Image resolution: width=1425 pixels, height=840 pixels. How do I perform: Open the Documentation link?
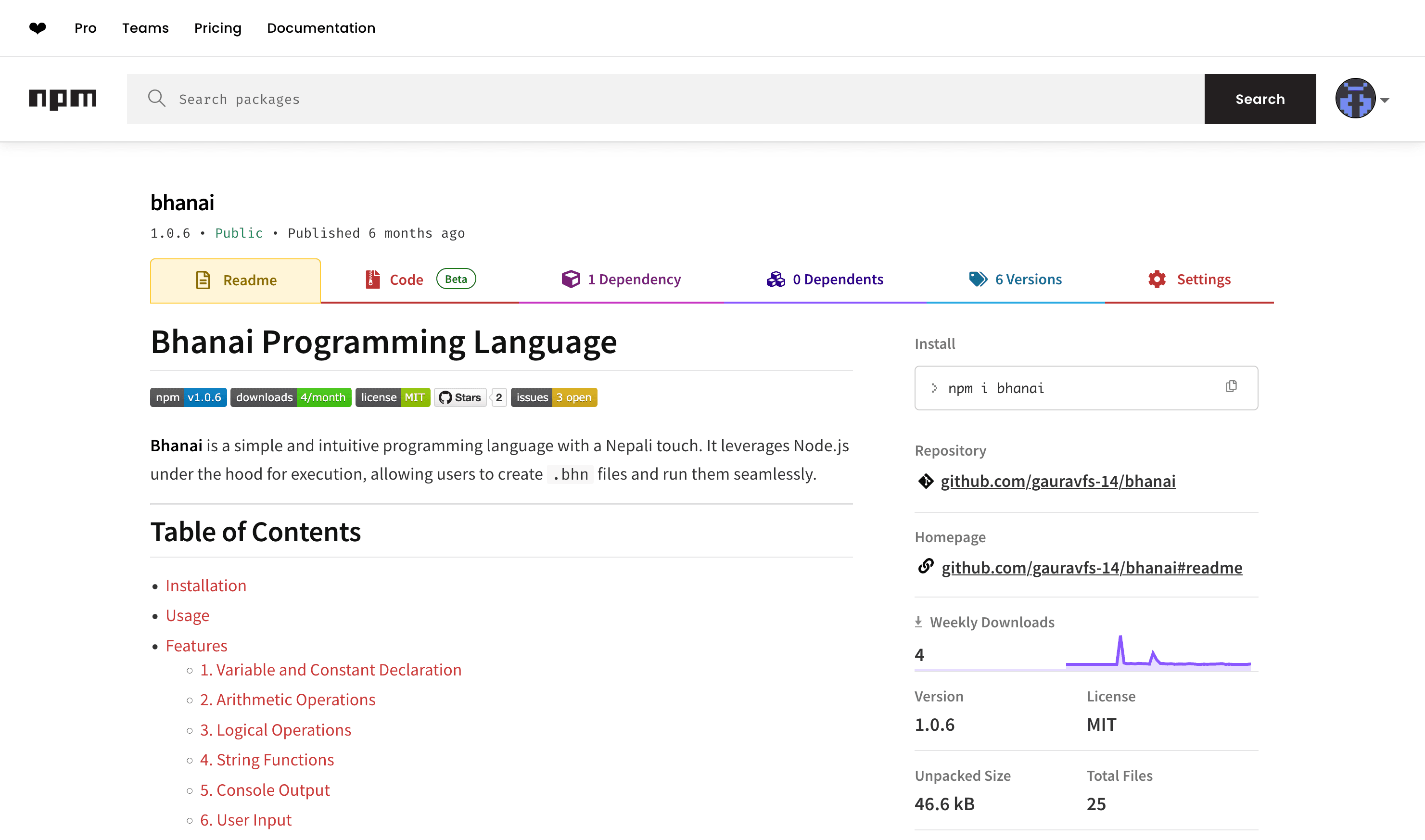coord(321,28)
